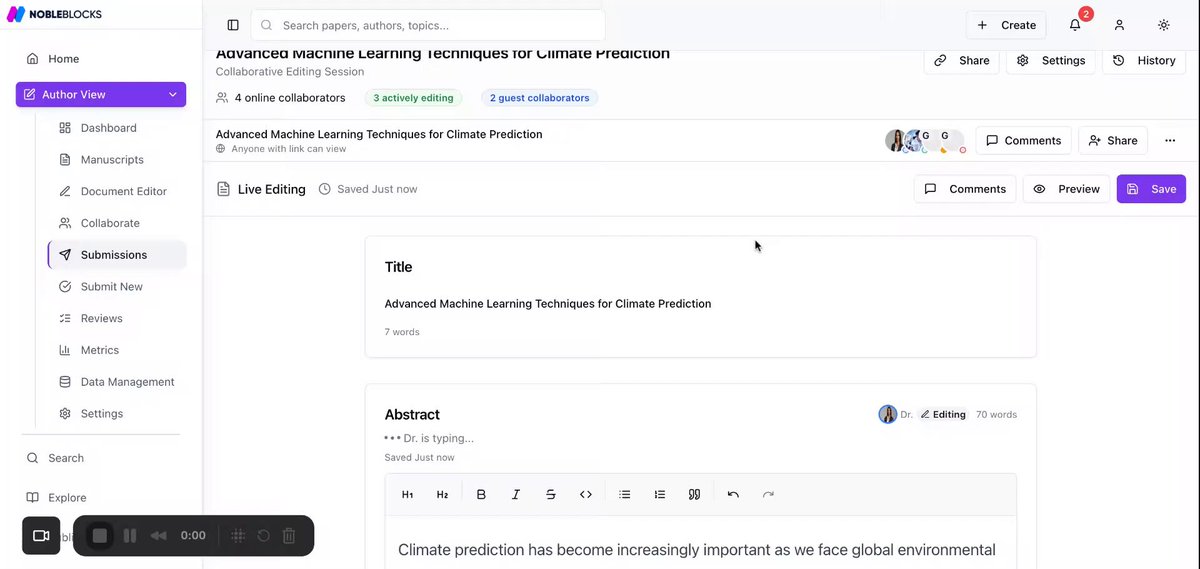Click '4 online collaborators' text
Screen dimensions: 1200x569
click(290, 98)
